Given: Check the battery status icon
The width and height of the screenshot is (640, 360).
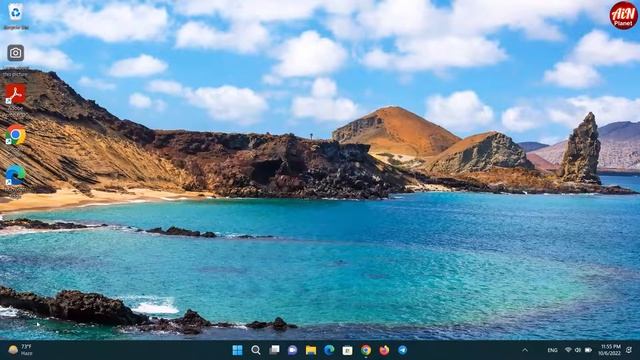Looking at the screenshot, I should [588, 350].
